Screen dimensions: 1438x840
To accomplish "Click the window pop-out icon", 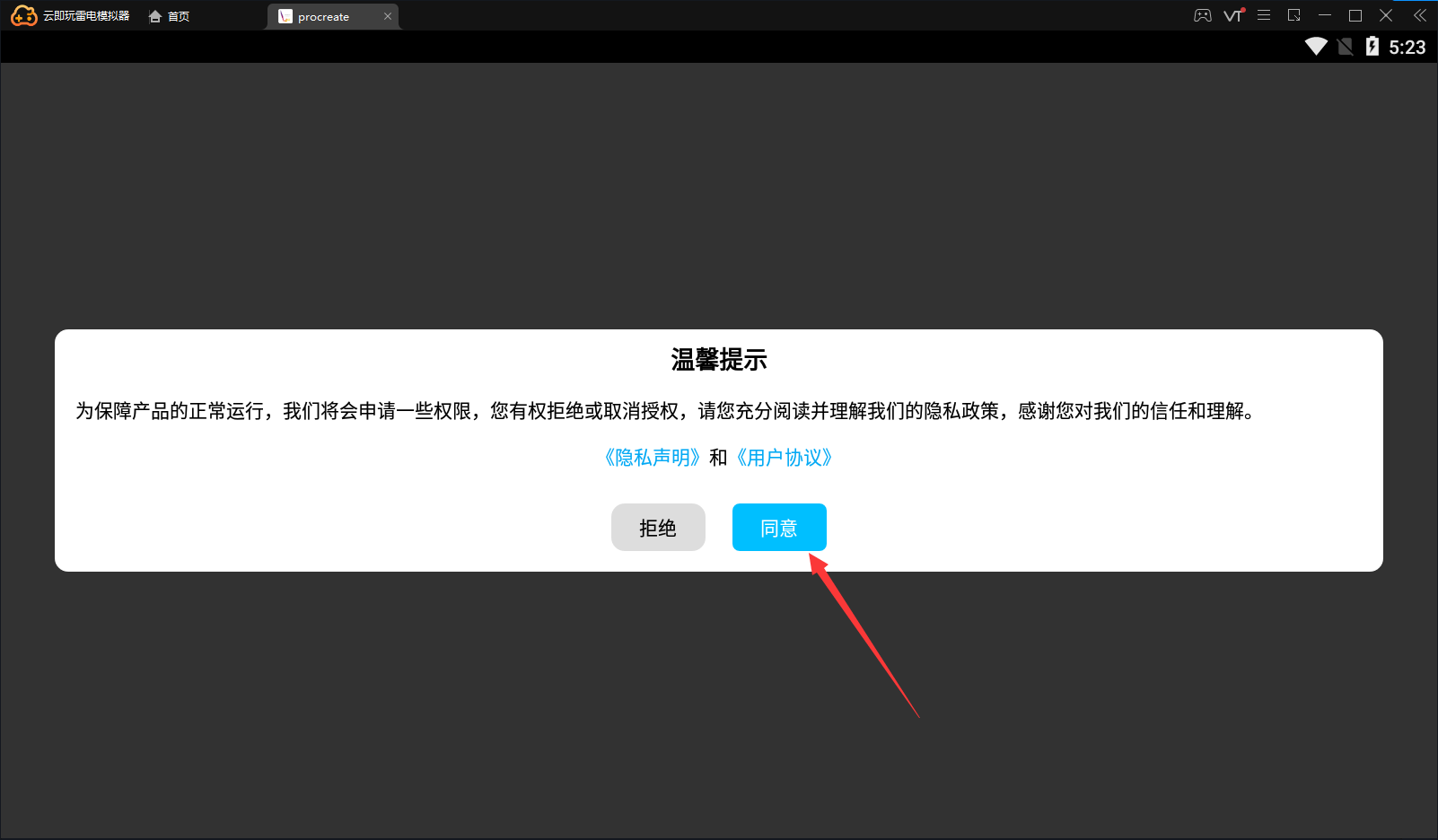I will (x=1294, y=15).
